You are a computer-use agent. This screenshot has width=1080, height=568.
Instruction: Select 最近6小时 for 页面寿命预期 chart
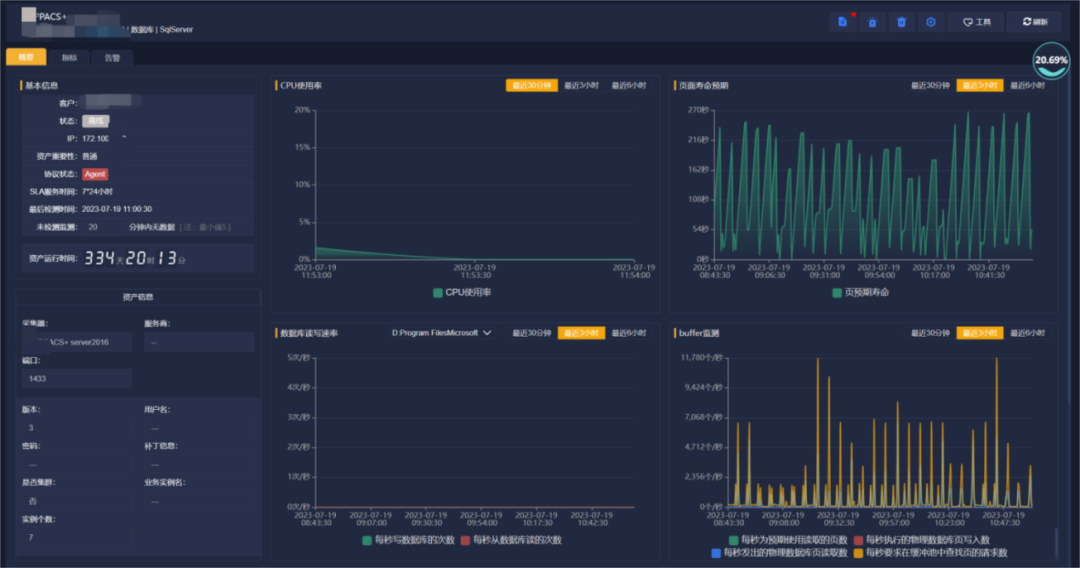tap(1028, 85)
